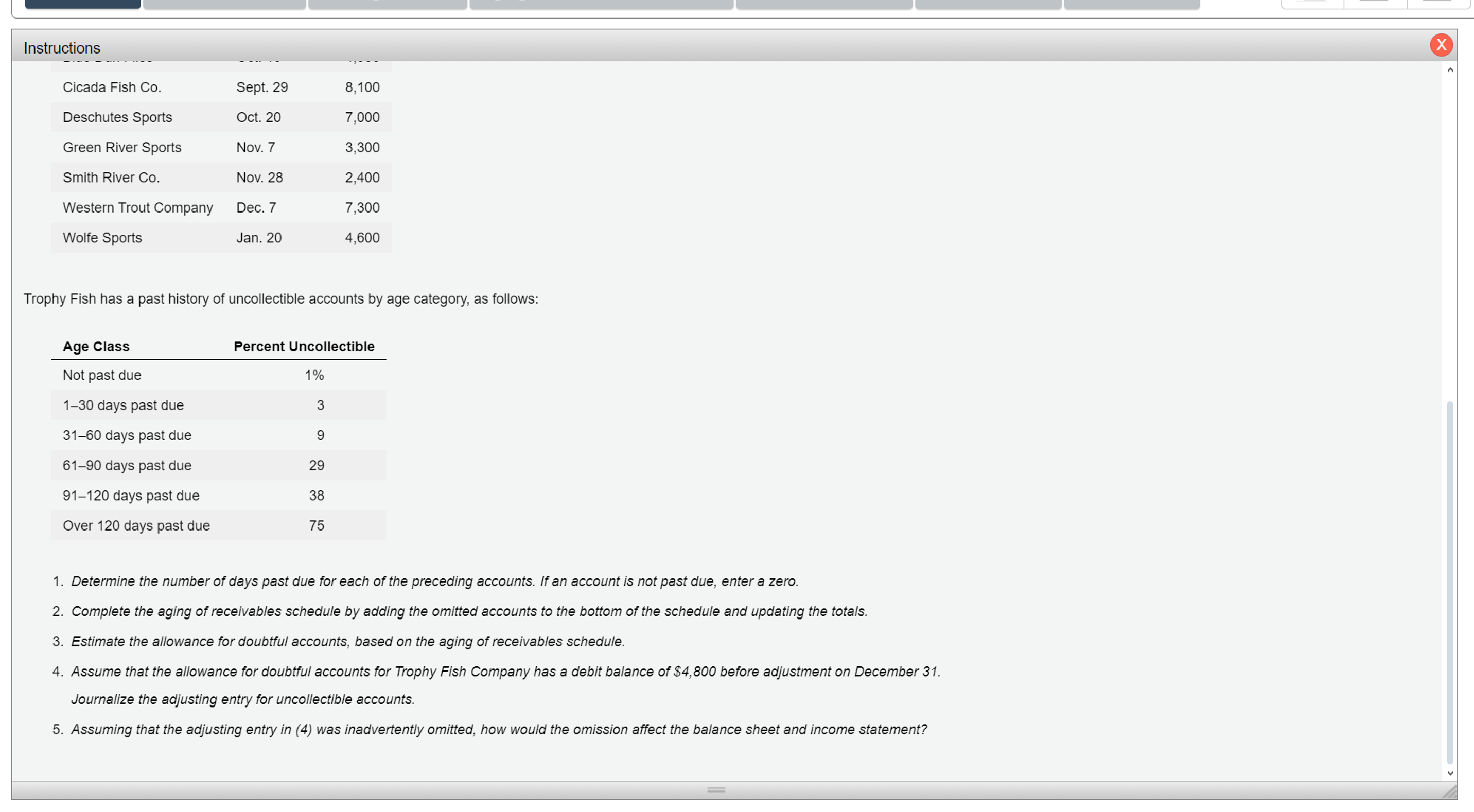Screen dimensions: 1474x812
Task: Select the Cicada Fish Co. row name
Action: pyautogui.click(x=112, y=87)
